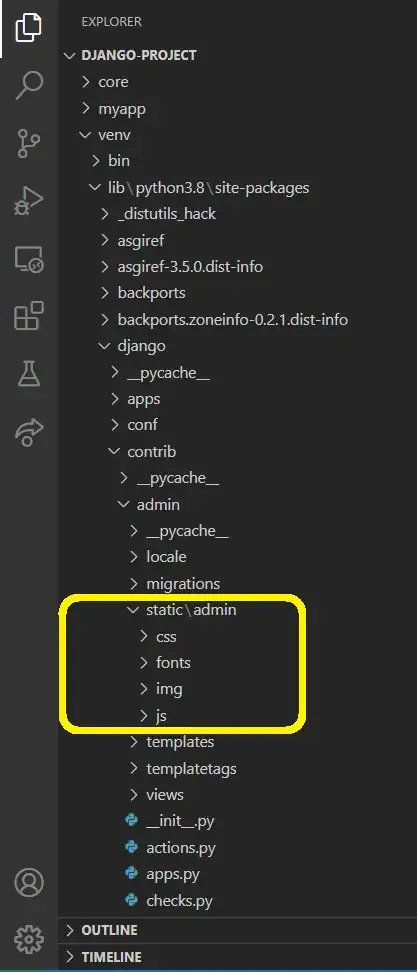Expand the OUTLINE section
This screenshot has height=972, width=417.
pyautogui.click(x=238, y=930)
